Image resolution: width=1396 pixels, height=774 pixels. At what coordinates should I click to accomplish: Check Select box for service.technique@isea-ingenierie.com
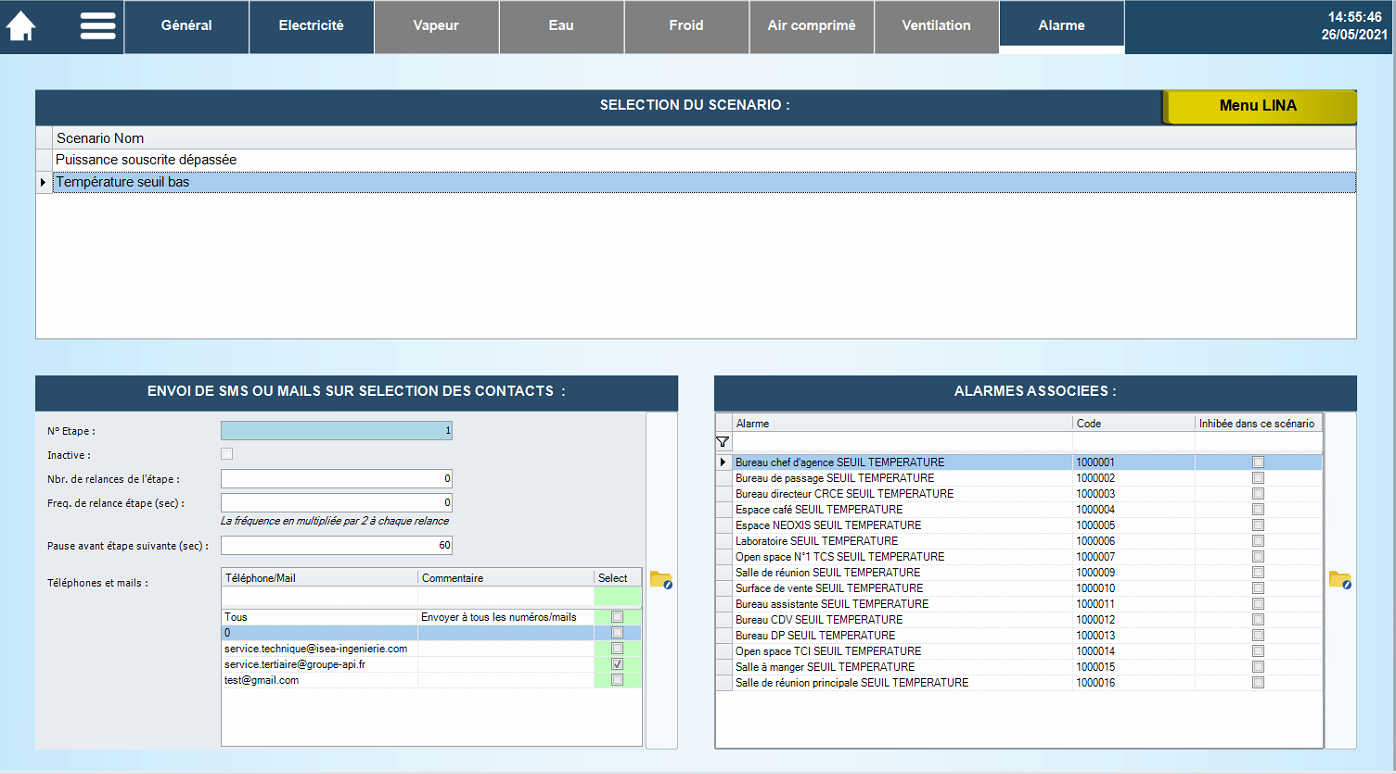click(617, 649)
